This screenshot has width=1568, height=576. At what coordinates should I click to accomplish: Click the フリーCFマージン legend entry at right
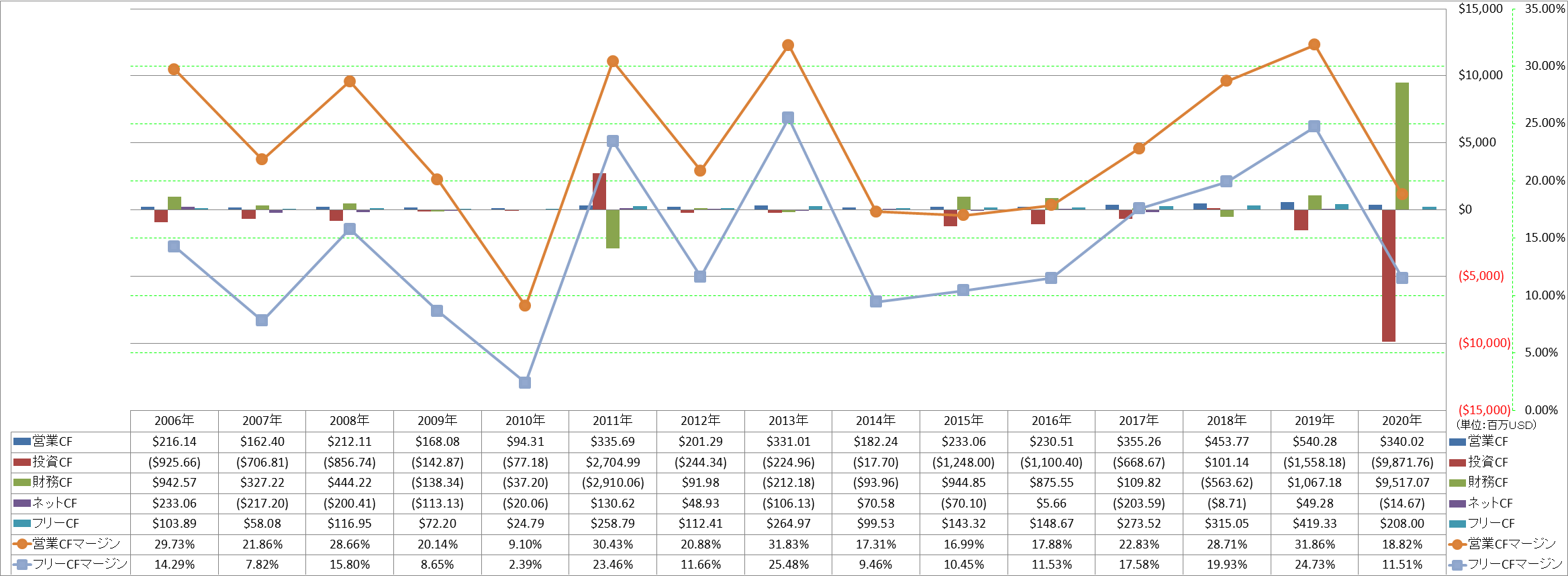click(1506, 565)
